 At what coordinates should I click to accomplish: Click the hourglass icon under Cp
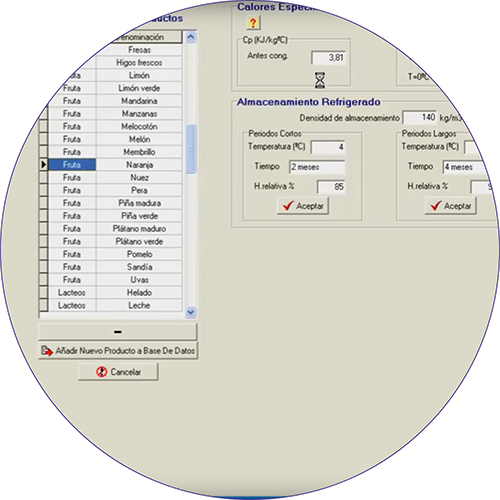(320, 80)
